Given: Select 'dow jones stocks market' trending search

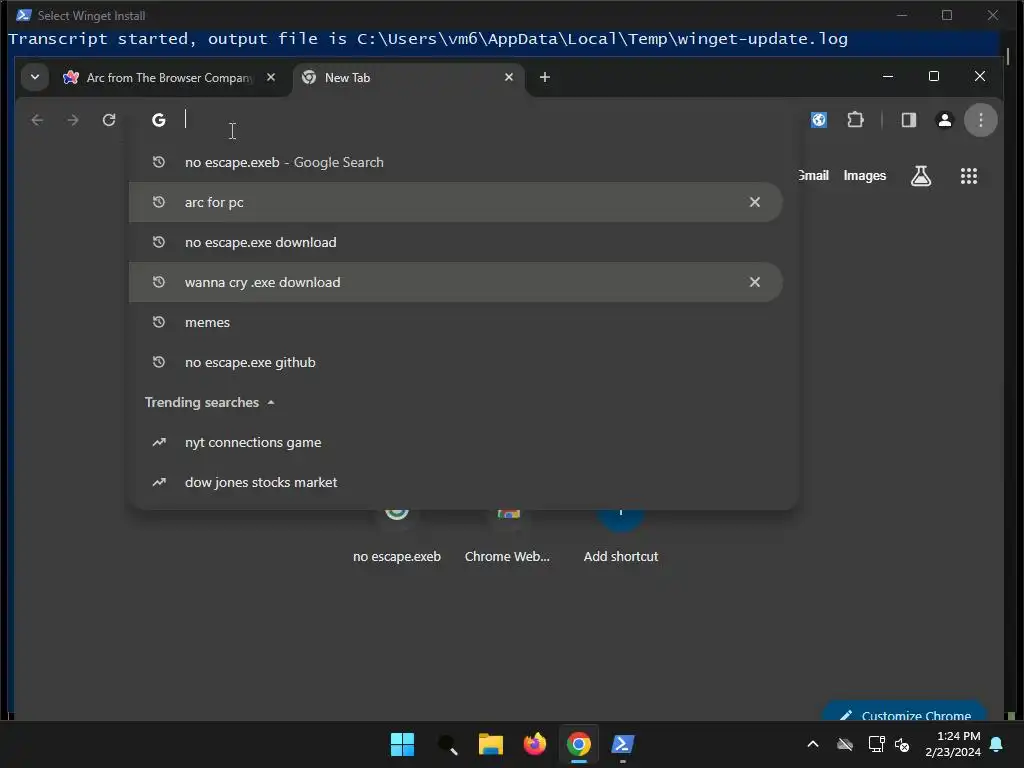Looking at the screenshot, I should pyautogui.click(x=455, y=483).
